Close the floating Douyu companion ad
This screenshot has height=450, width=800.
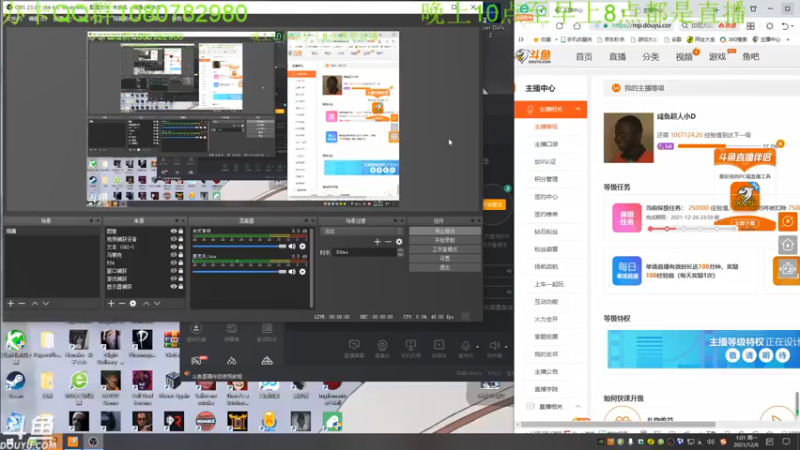(780, 144)
